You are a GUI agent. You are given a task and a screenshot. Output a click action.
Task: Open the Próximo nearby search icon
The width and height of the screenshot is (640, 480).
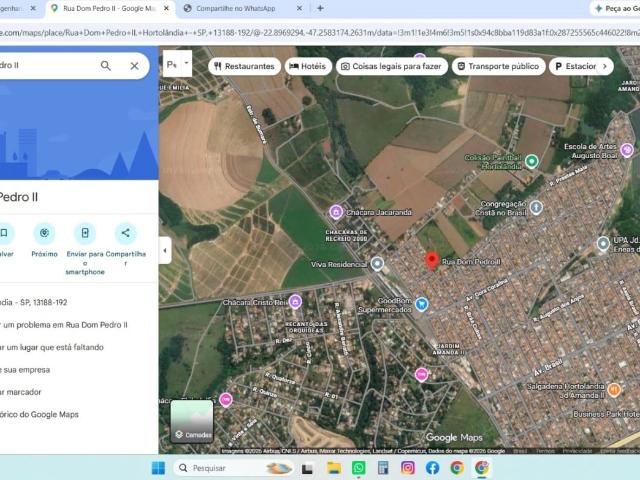tap(44, 233)
